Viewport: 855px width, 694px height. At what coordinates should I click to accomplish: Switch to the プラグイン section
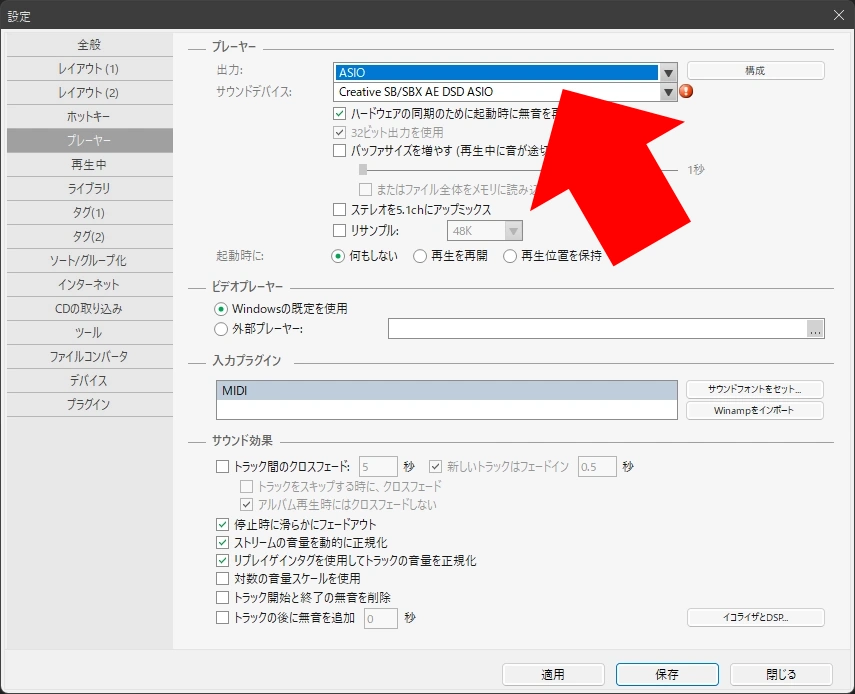(x=89, y=404)
